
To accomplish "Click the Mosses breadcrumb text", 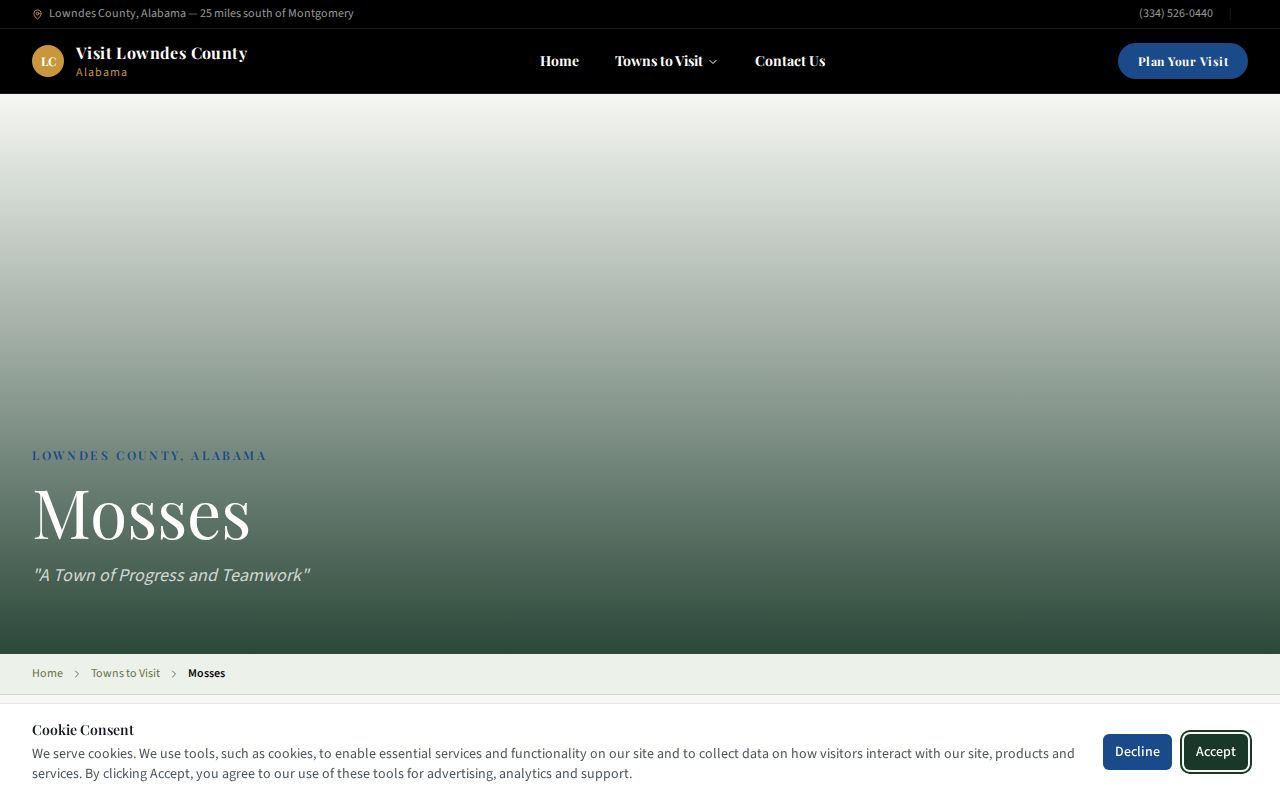I will pyautogui.click(x=206, y=673).
